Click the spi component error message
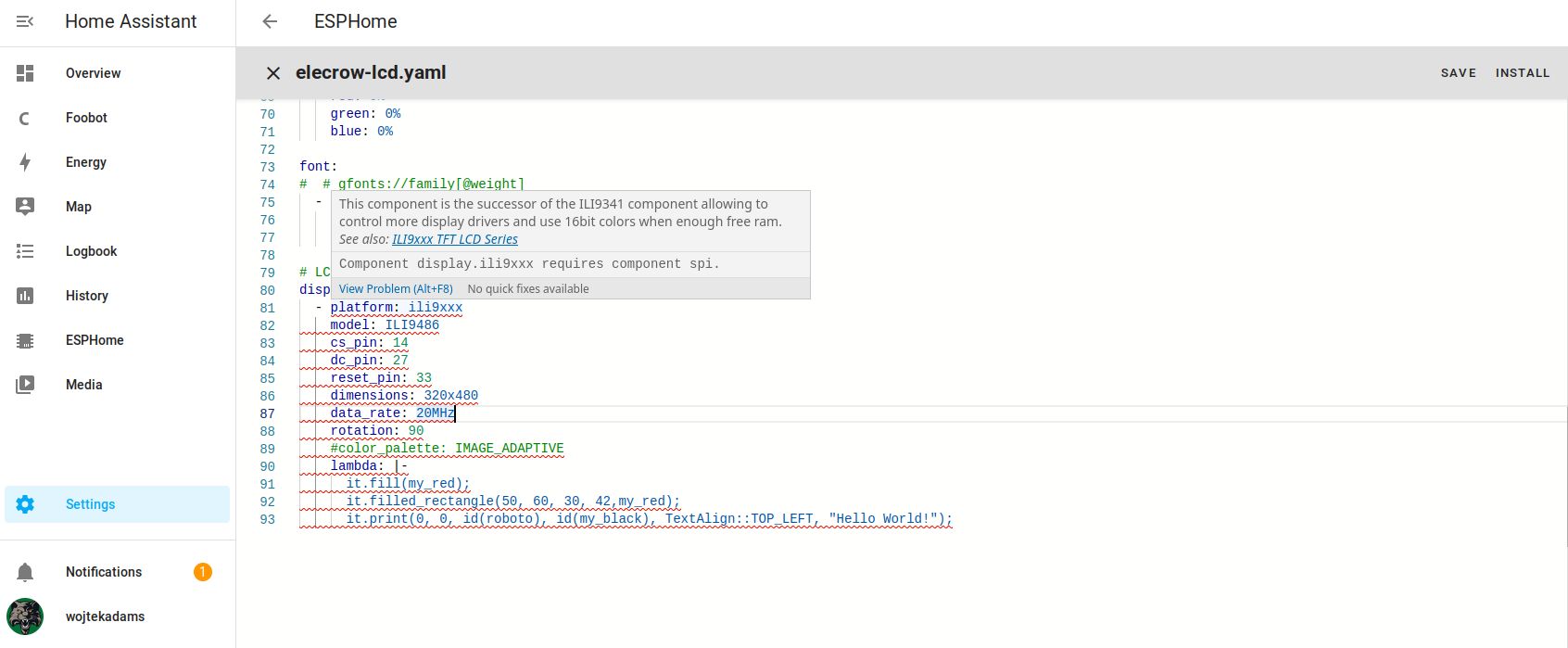Image resolution: width=1568 pixels, height=648 pixels. (x=529, y=264)
